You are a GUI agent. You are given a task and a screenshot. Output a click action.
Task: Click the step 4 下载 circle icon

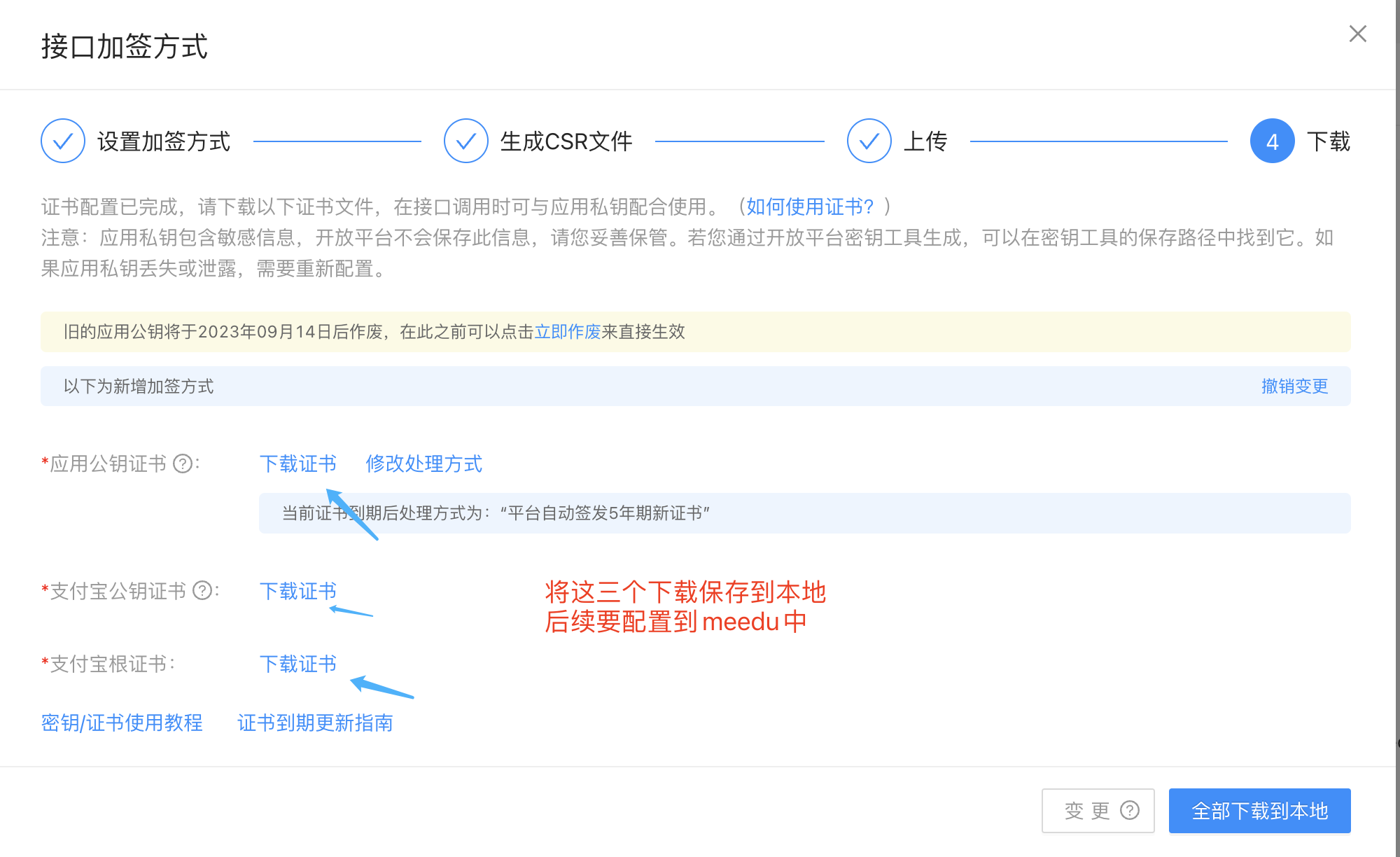pos(1273,141)
